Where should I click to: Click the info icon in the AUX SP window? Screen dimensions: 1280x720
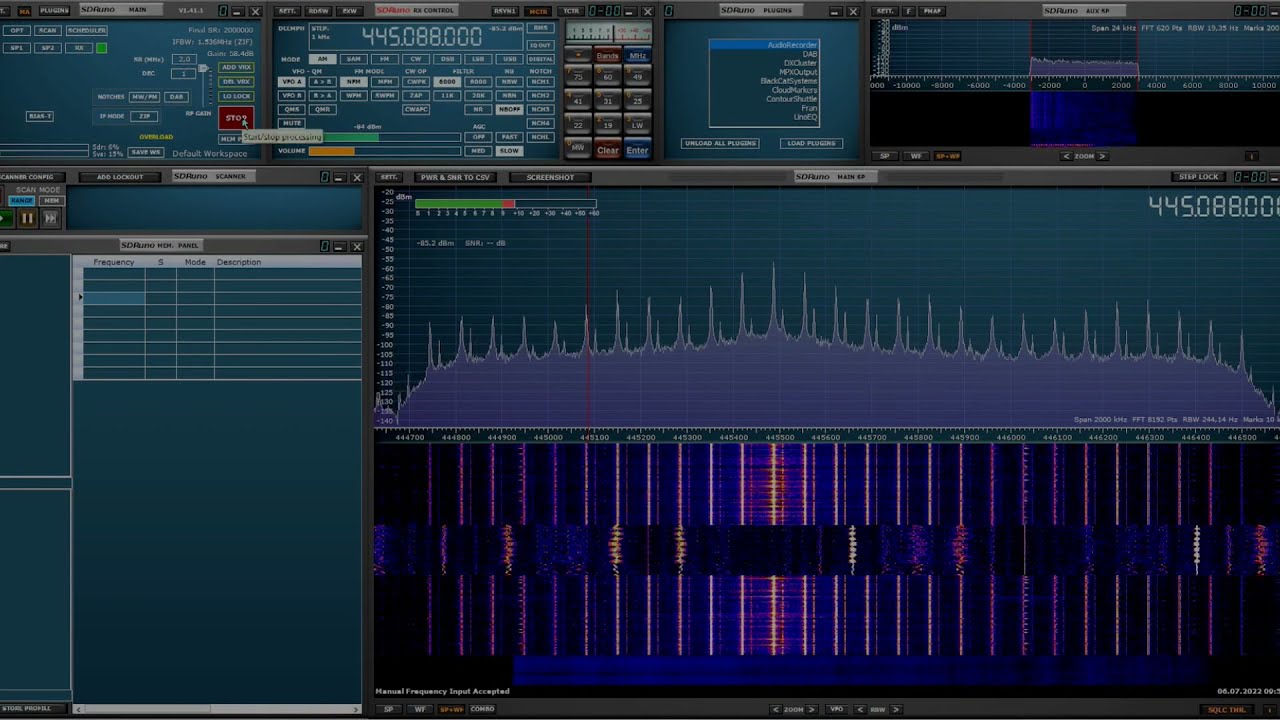[1251, 156]
